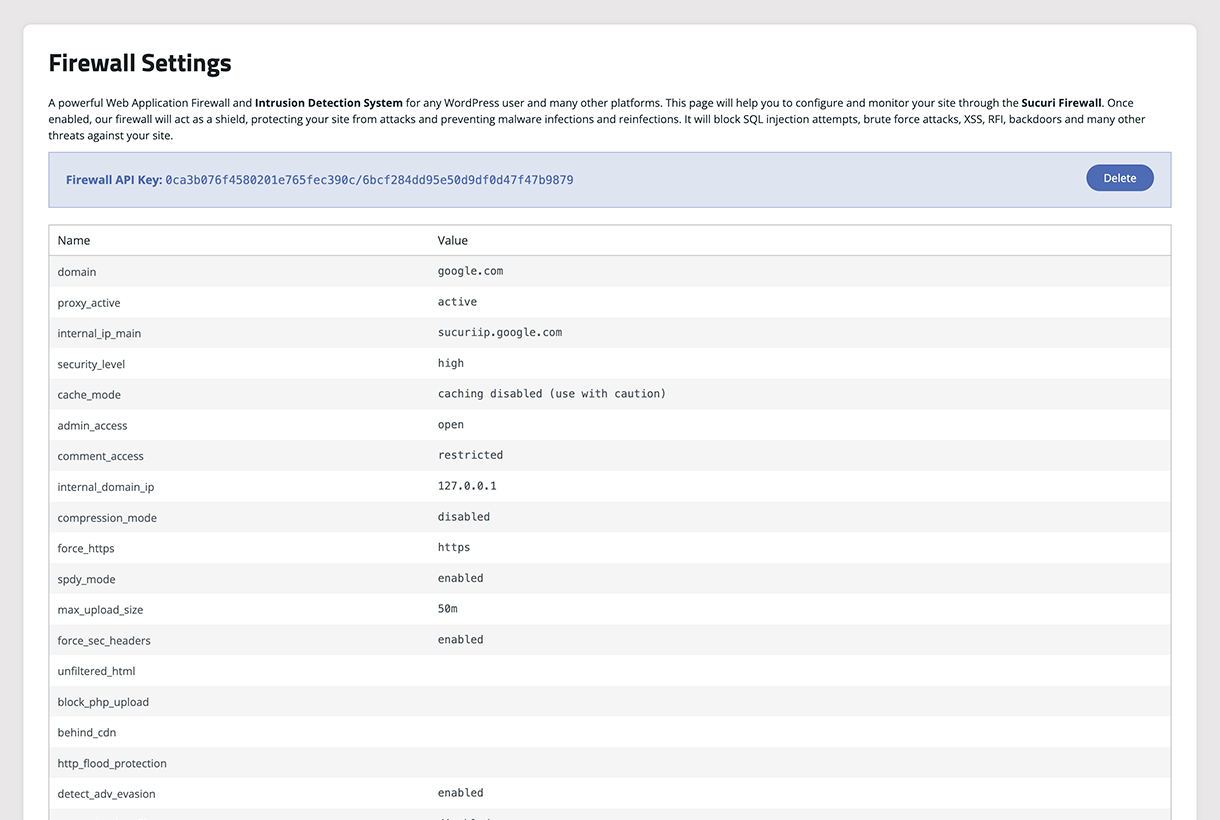This screenshot has height=820, width=1220.
Task: Click the caching disabled value text
Action: click(552, 394)
